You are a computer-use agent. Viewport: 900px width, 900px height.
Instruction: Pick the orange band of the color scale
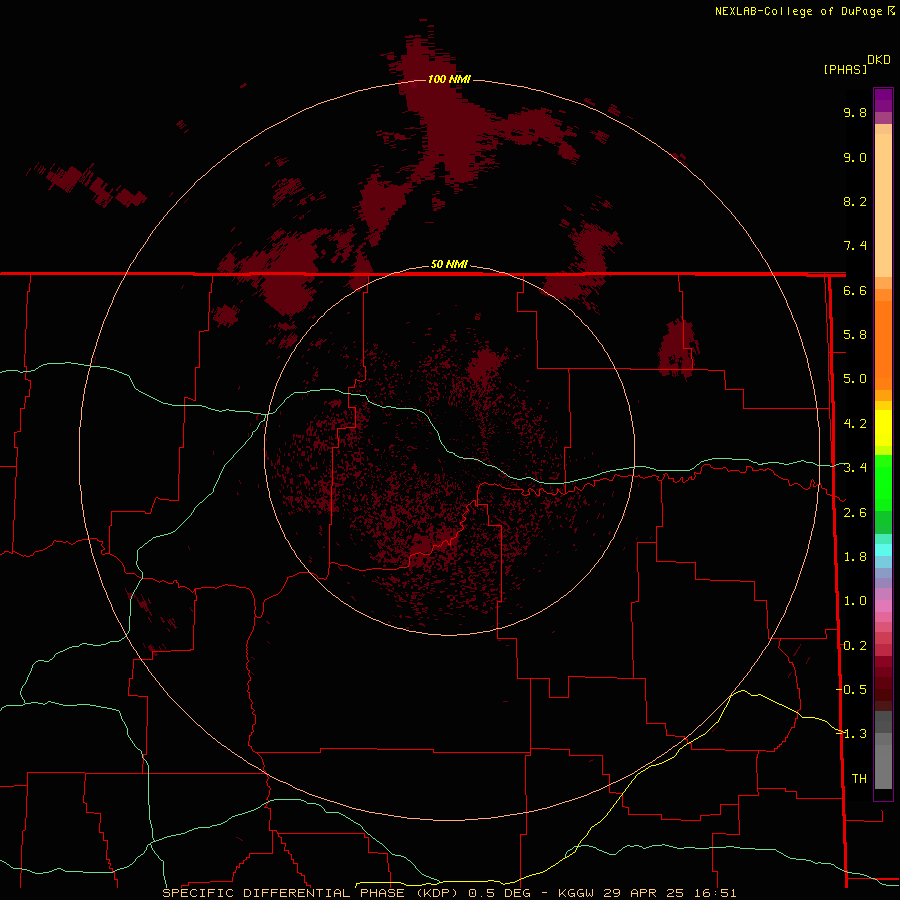click(883, 345)
